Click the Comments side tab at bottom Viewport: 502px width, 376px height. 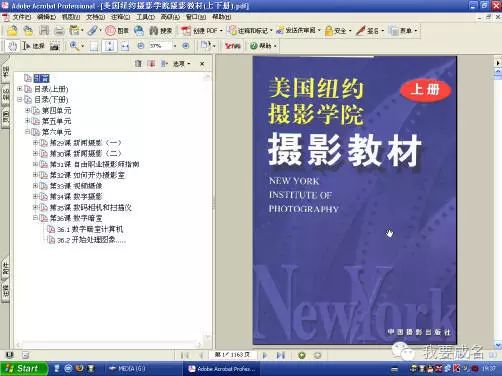6,292
